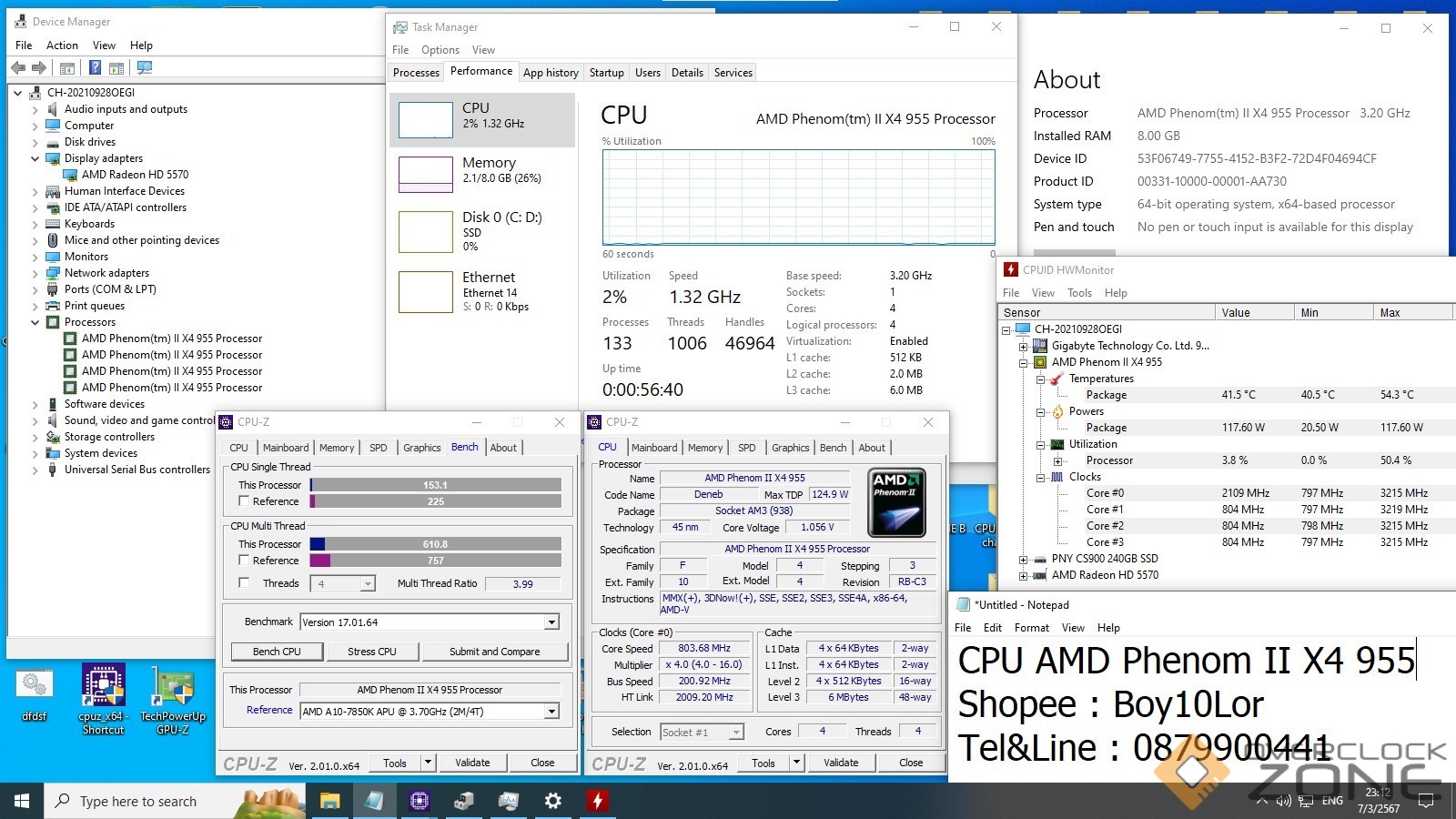Collapse the Processors node in Device Manager

[35, 322]
